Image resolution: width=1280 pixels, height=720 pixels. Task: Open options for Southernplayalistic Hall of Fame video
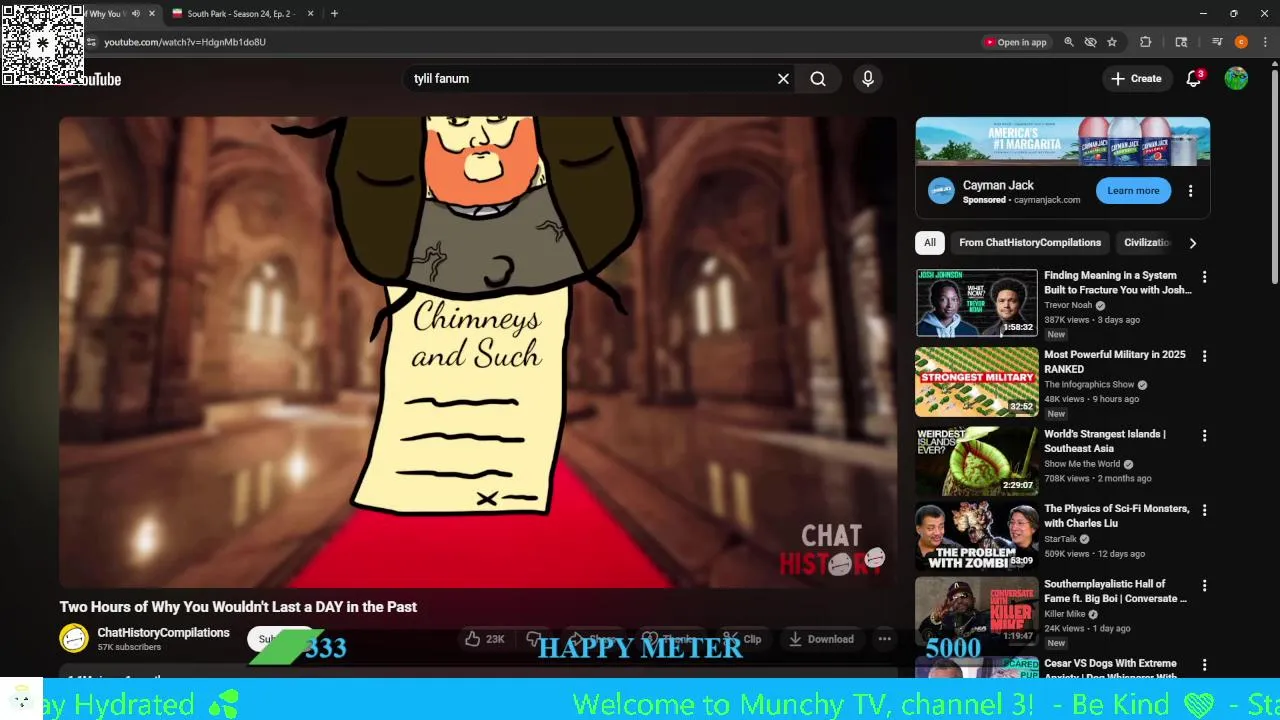1204,585
